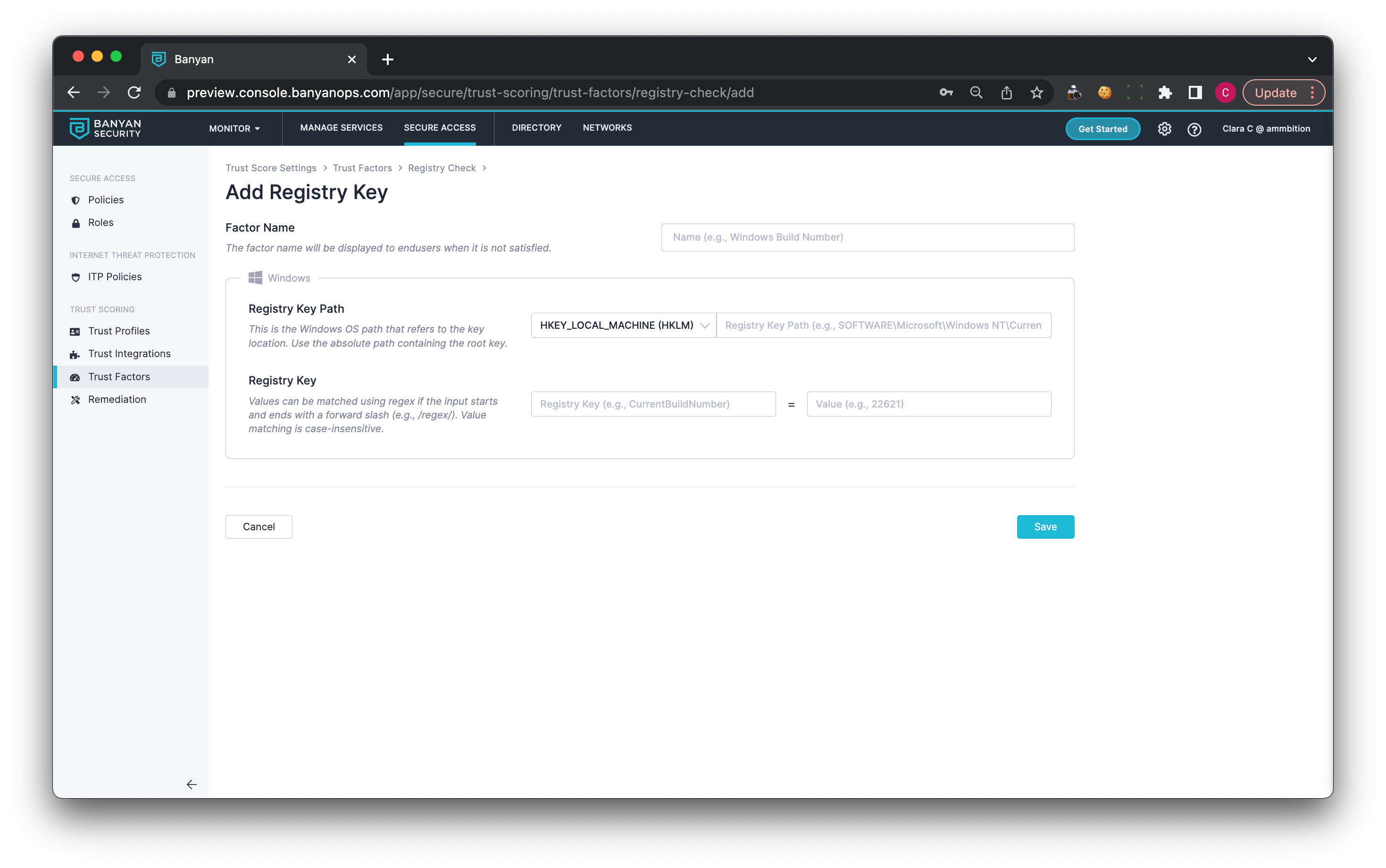This screenshot has height=868, width=1386.
Task: Open the browser extensions puzzle icon
Action: [x=1164, y=92]
